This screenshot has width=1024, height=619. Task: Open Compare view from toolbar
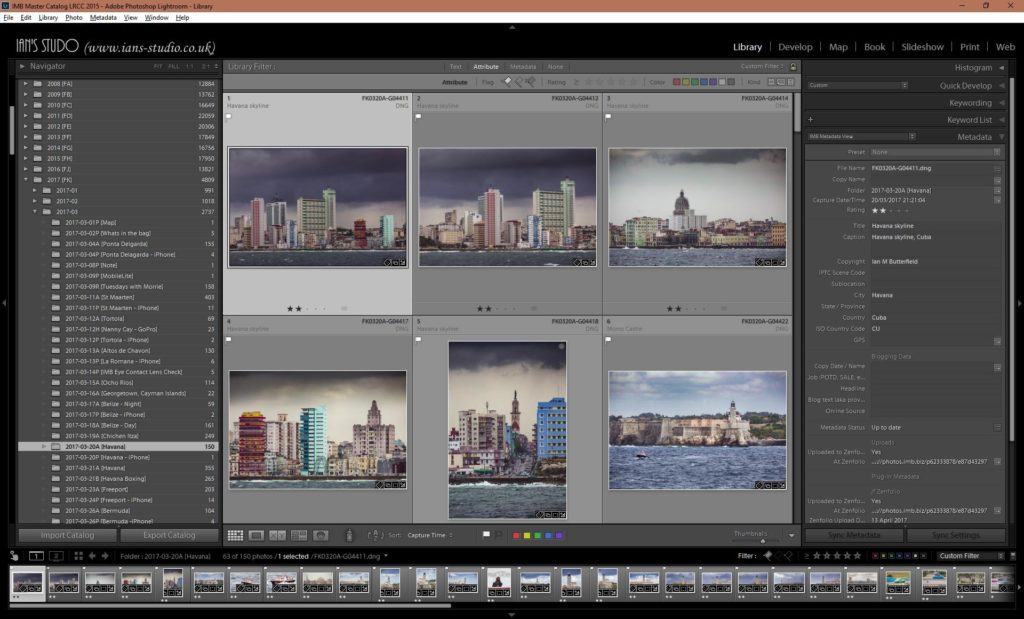pos(277,536)
